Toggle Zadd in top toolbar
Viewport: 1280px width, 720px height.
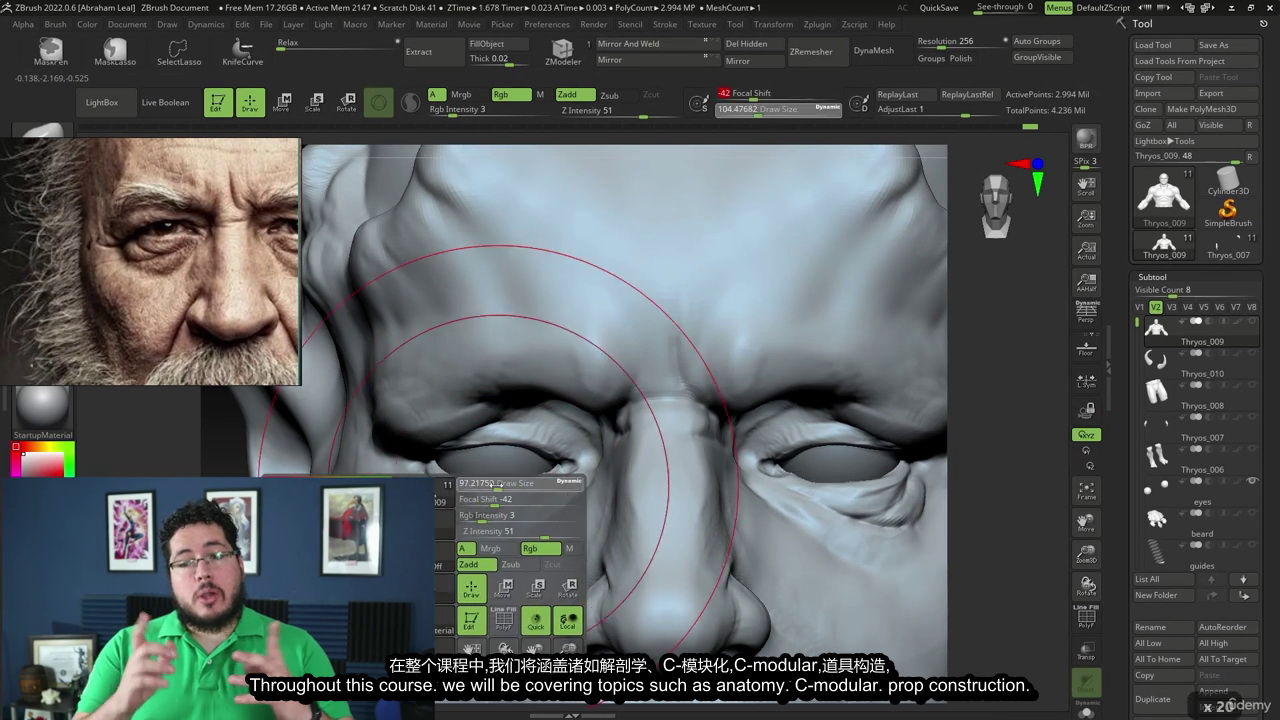[574, 95]
